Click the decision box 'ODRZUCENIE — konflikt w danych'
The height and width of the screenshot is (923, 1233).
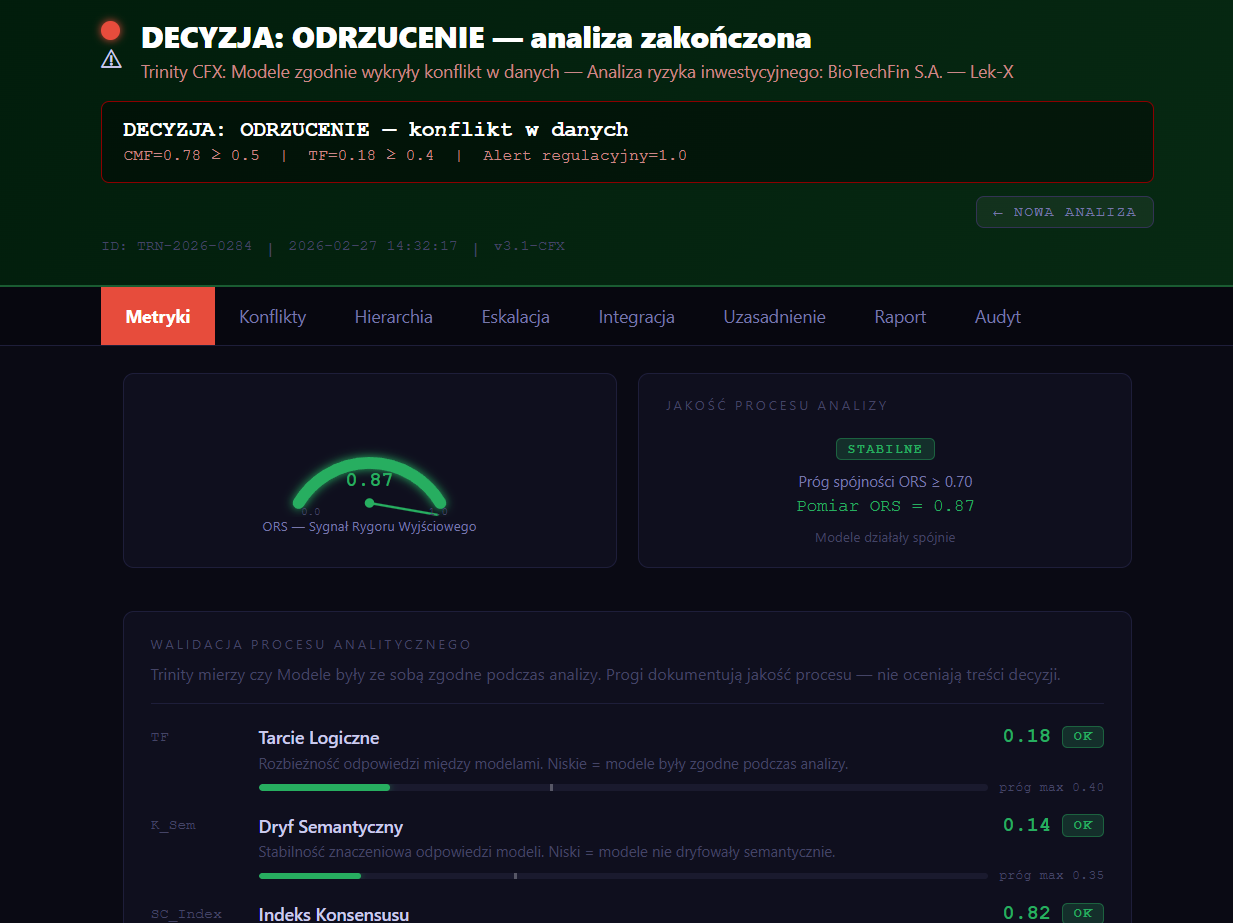(x=627, y=142)
